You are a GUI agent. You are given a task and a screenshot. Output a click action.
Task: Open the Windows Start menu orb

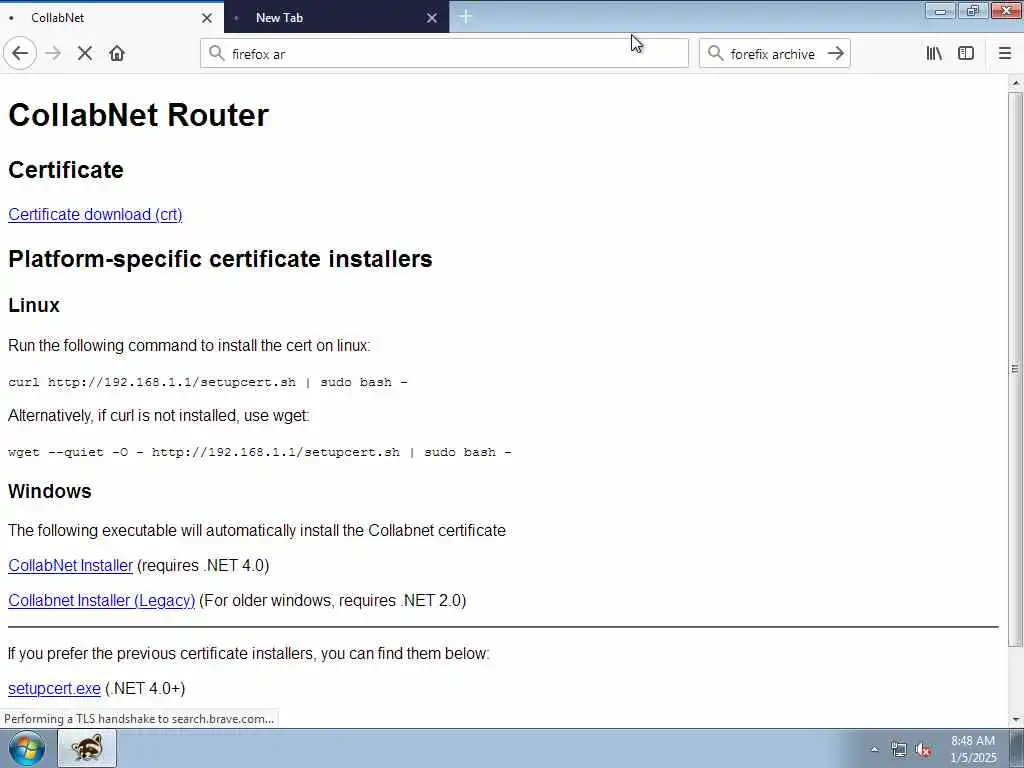(27, 748)
